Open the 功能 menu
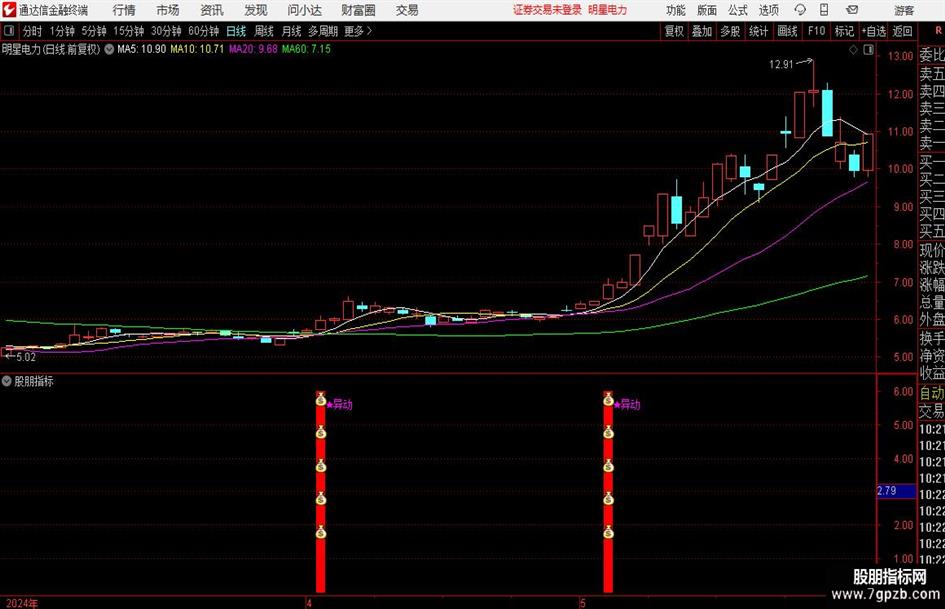 [x=676, y=10]
